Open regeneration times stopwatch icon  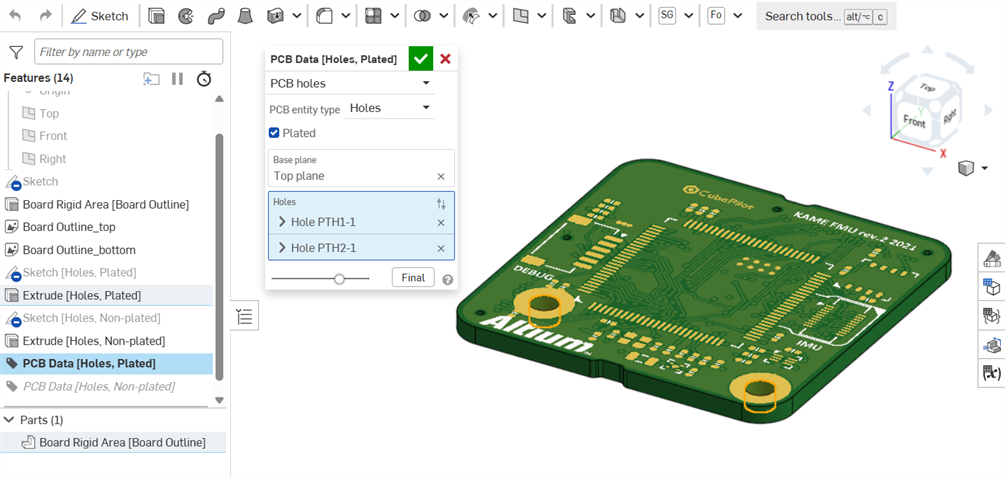(204, 79)
